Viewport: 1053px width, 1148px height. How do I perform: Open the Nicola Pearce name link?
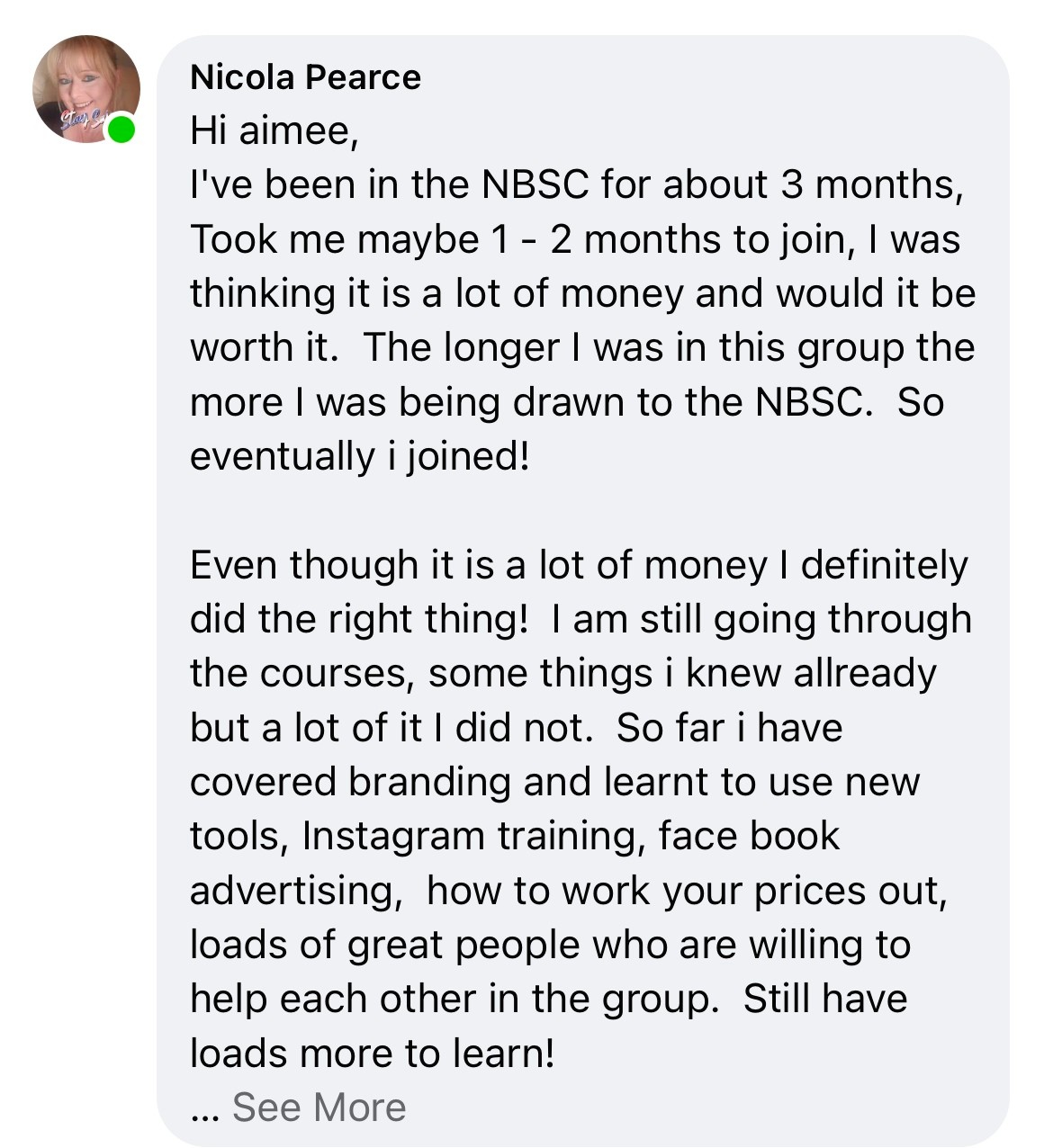point(305,76)
